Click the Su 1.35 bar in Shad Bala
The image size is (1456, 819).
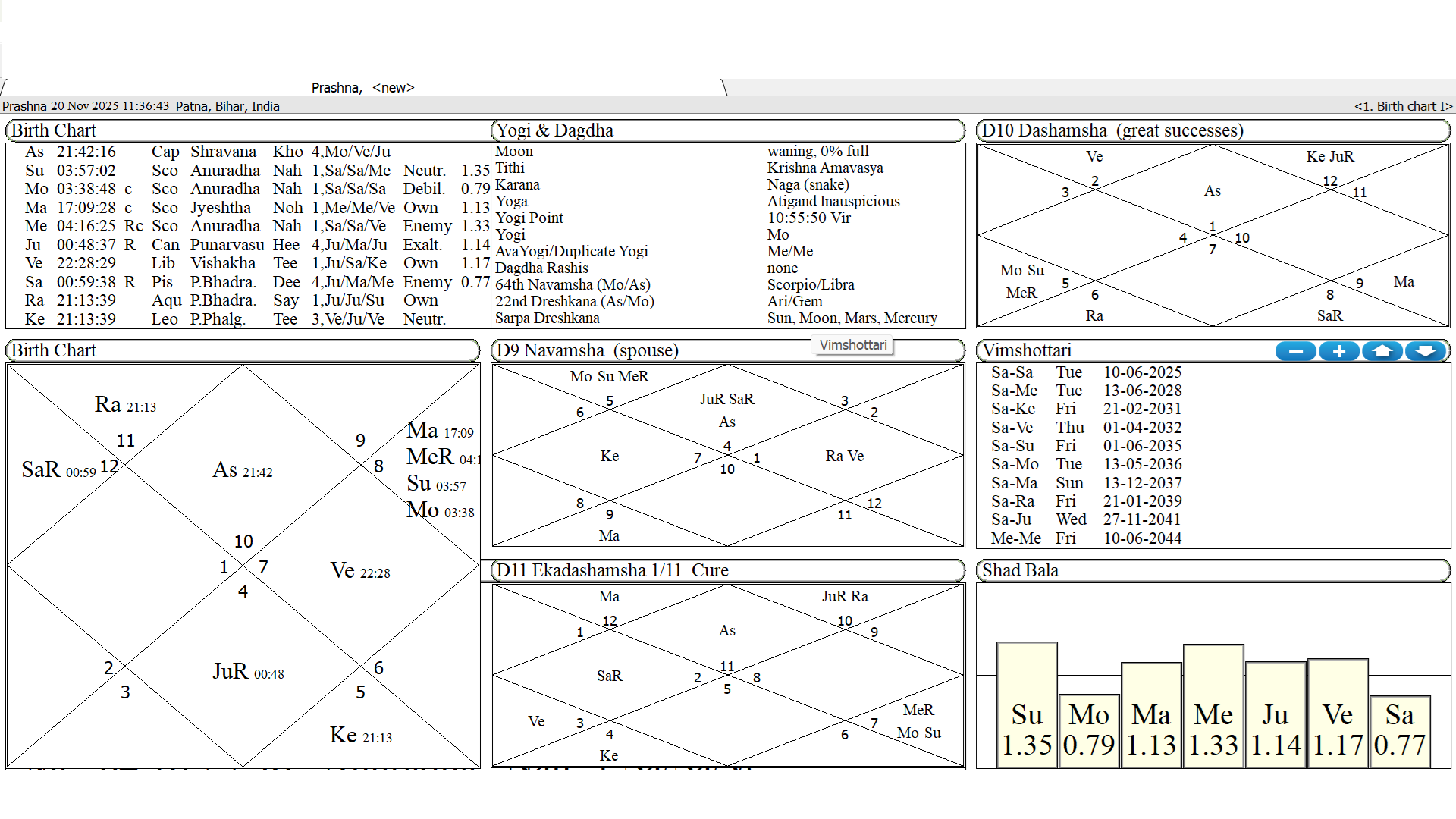coord(1027,705)
